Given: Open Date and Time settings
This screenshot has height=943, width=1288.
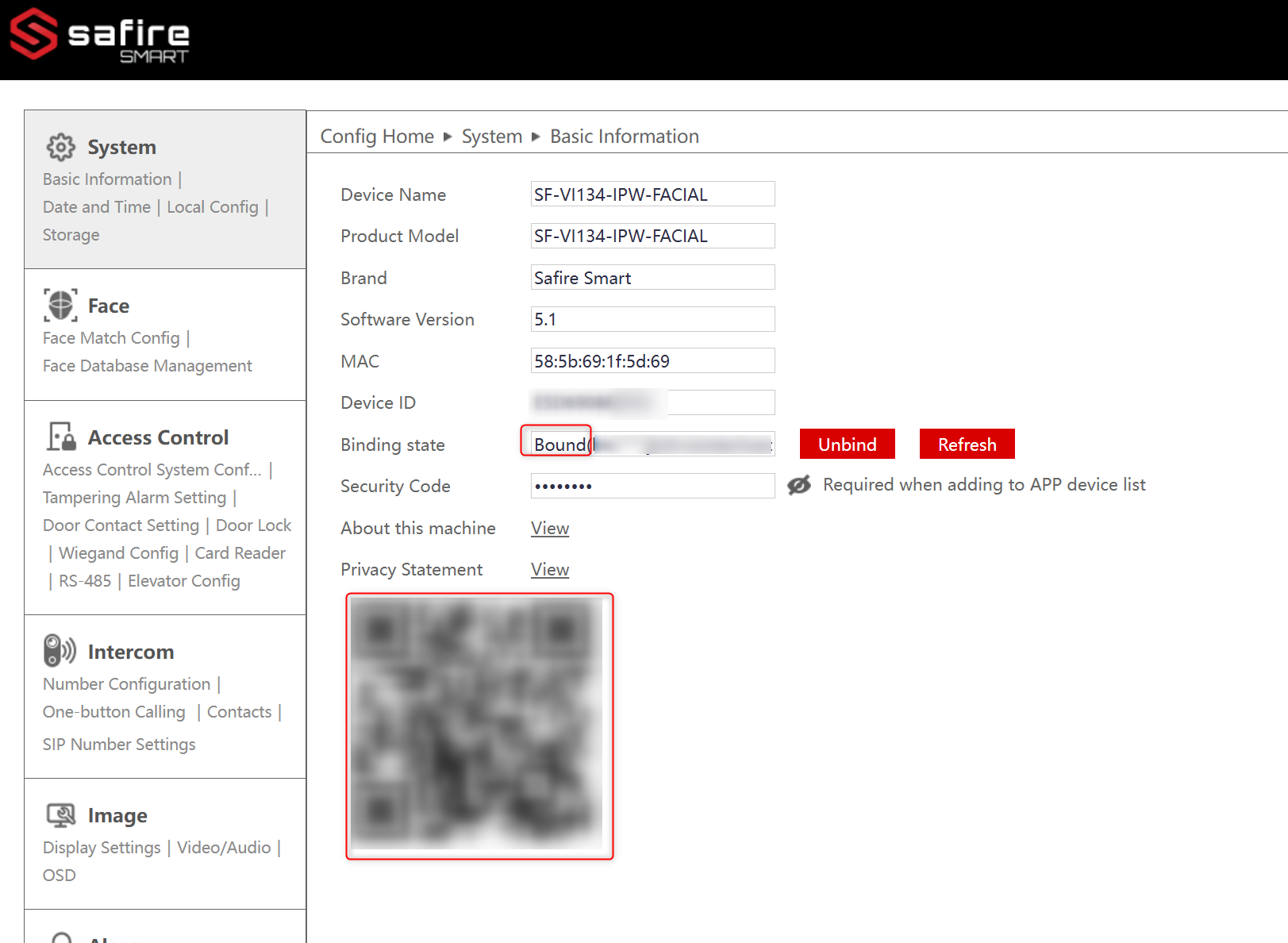Looking at the screenshot, I should pyautogui.click(x=97, y=207).
